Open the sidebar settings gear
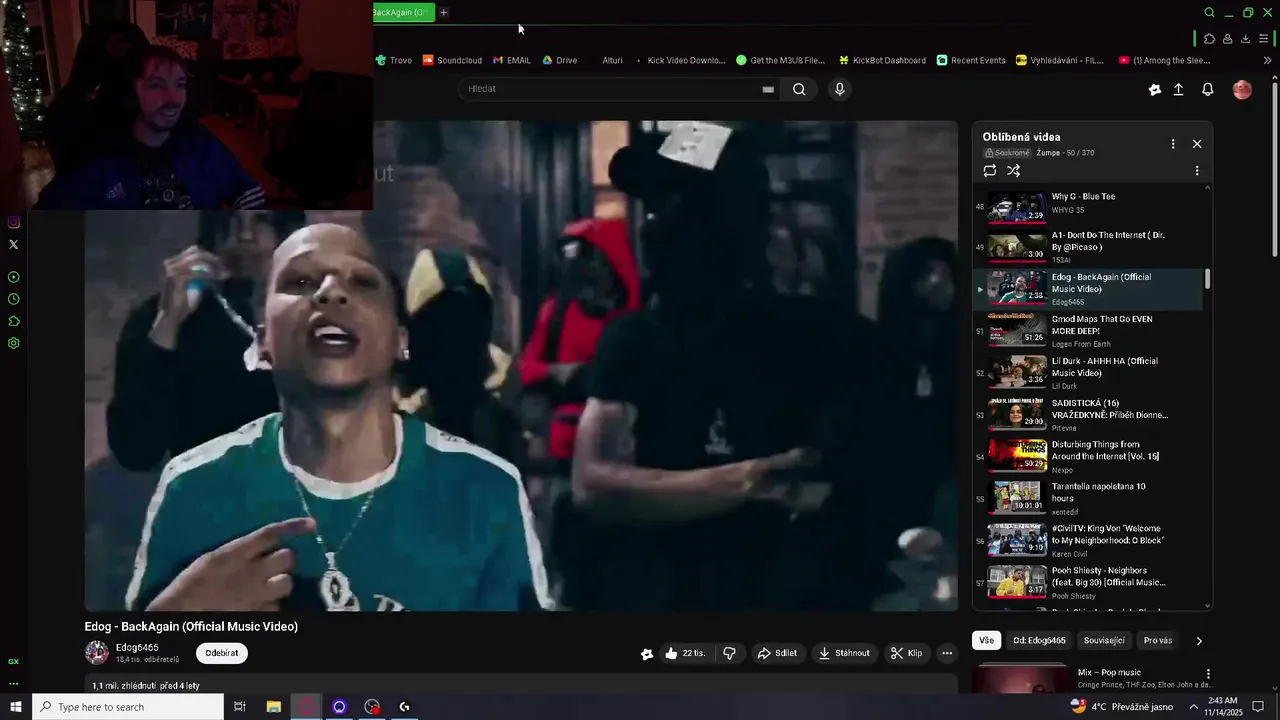This screenshot has height=720, width=1280. coord(13,343)
